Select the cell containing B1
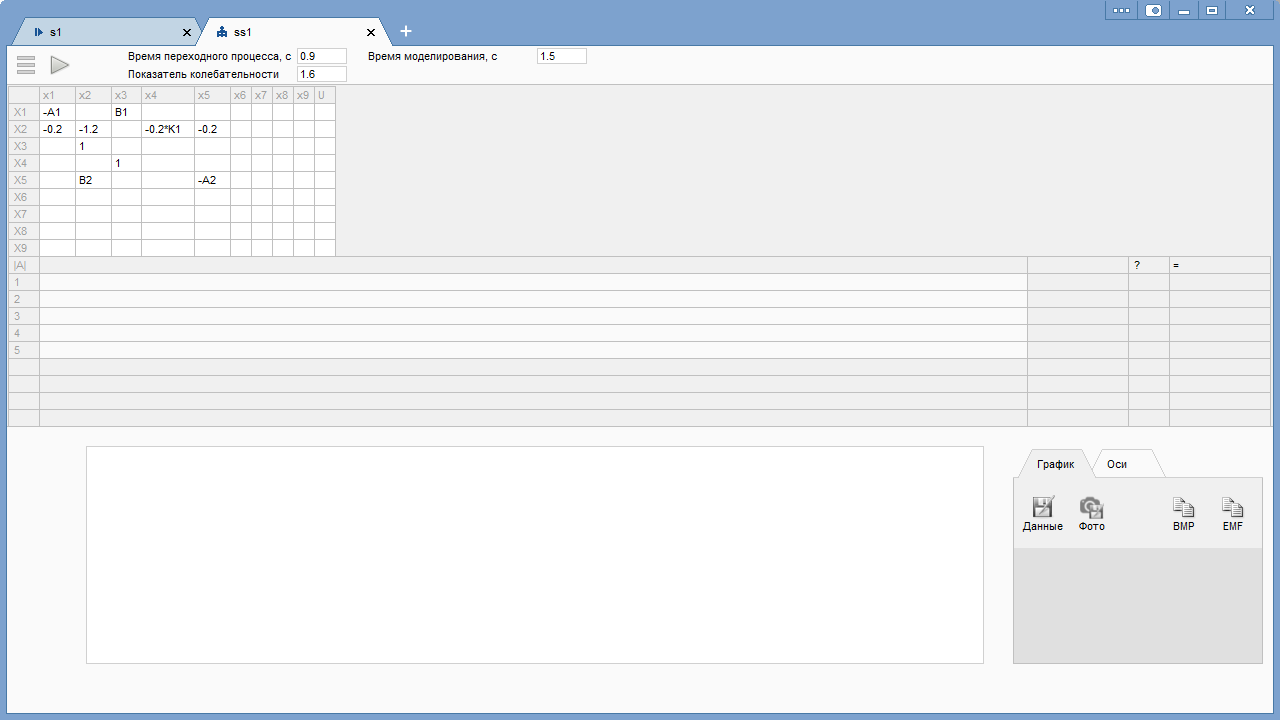 pos(126,112)
